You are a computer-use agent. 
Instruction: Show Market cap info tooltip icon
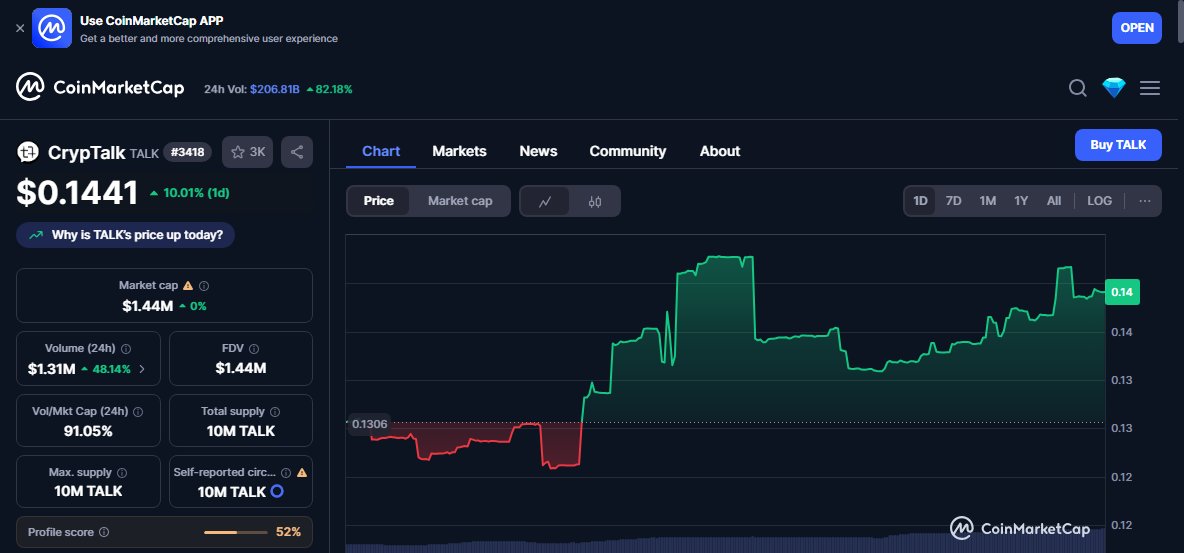[204, 286]
